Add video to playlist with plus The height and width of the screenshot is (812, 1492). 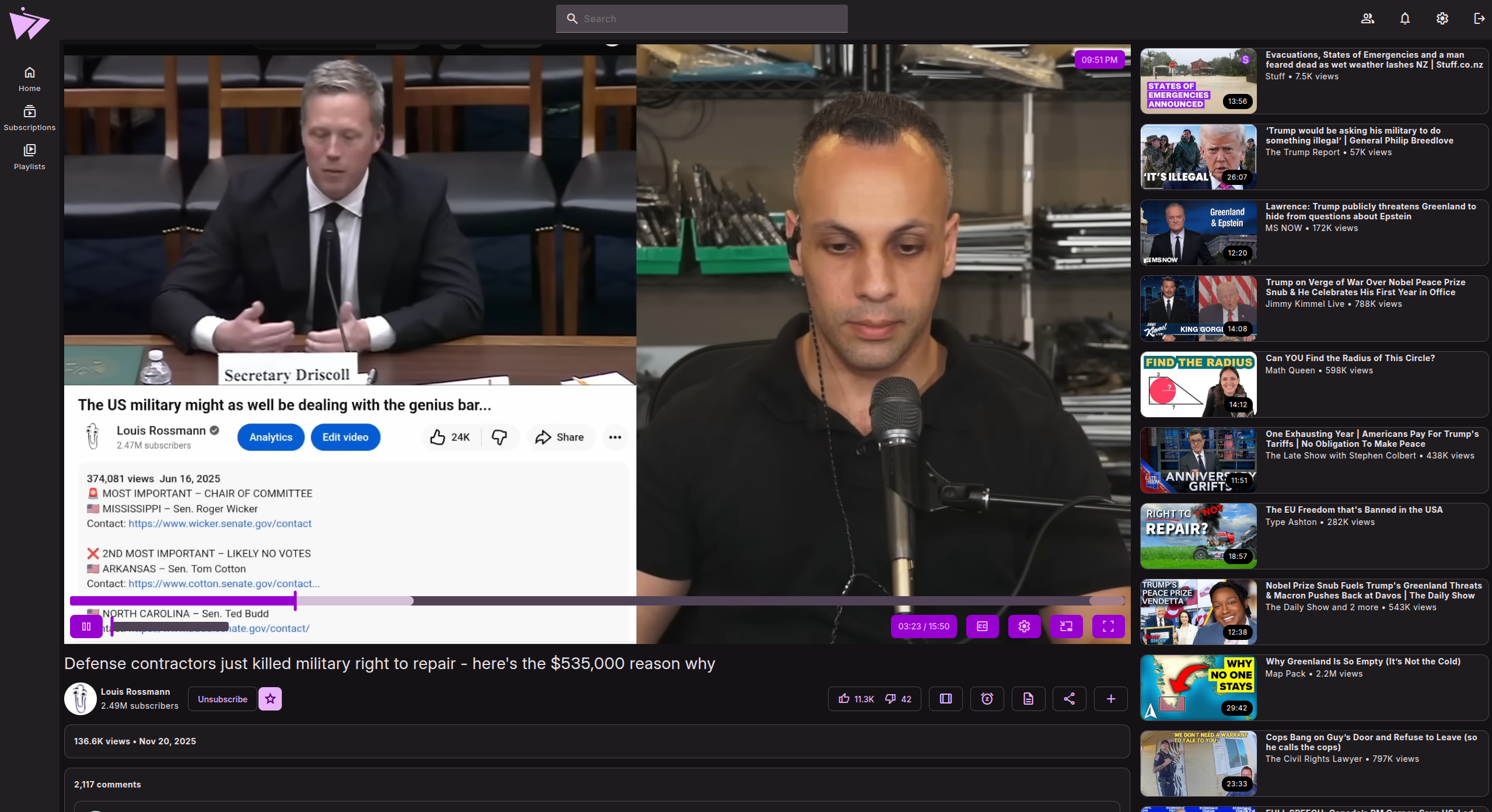(x=1110, y=699)
